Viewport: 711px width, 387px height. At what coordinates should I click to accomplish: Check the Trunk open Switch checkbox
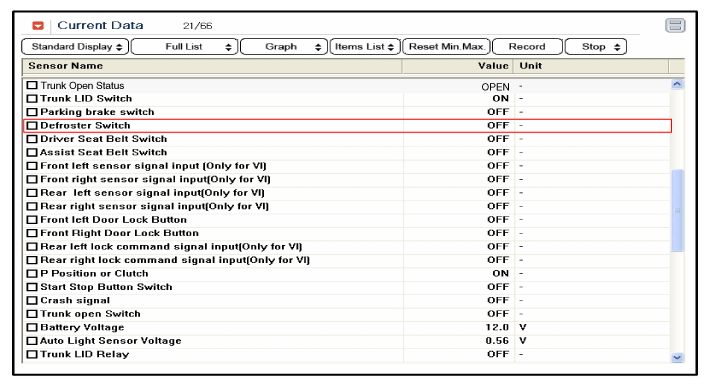pyautogui.click(x=32, y=314)
